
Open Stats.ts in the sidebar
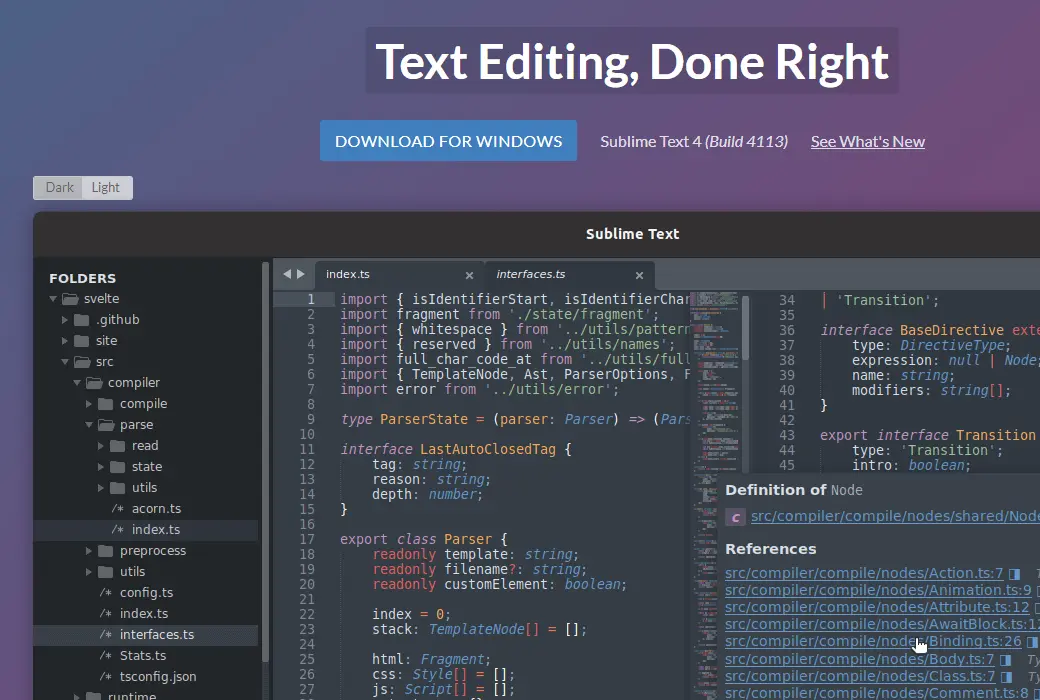coord(143,656)
